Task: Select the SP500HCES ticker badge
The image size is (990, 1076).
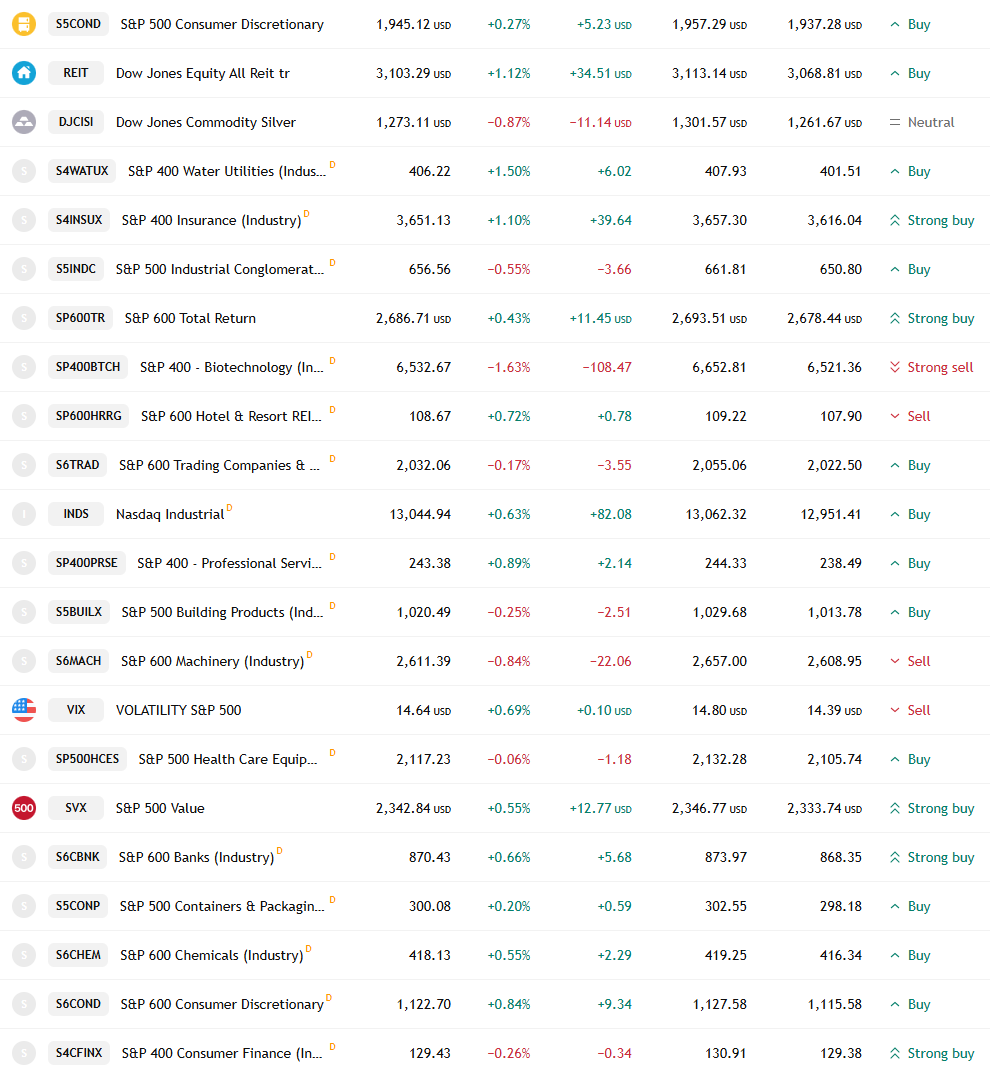Action: 87,759
